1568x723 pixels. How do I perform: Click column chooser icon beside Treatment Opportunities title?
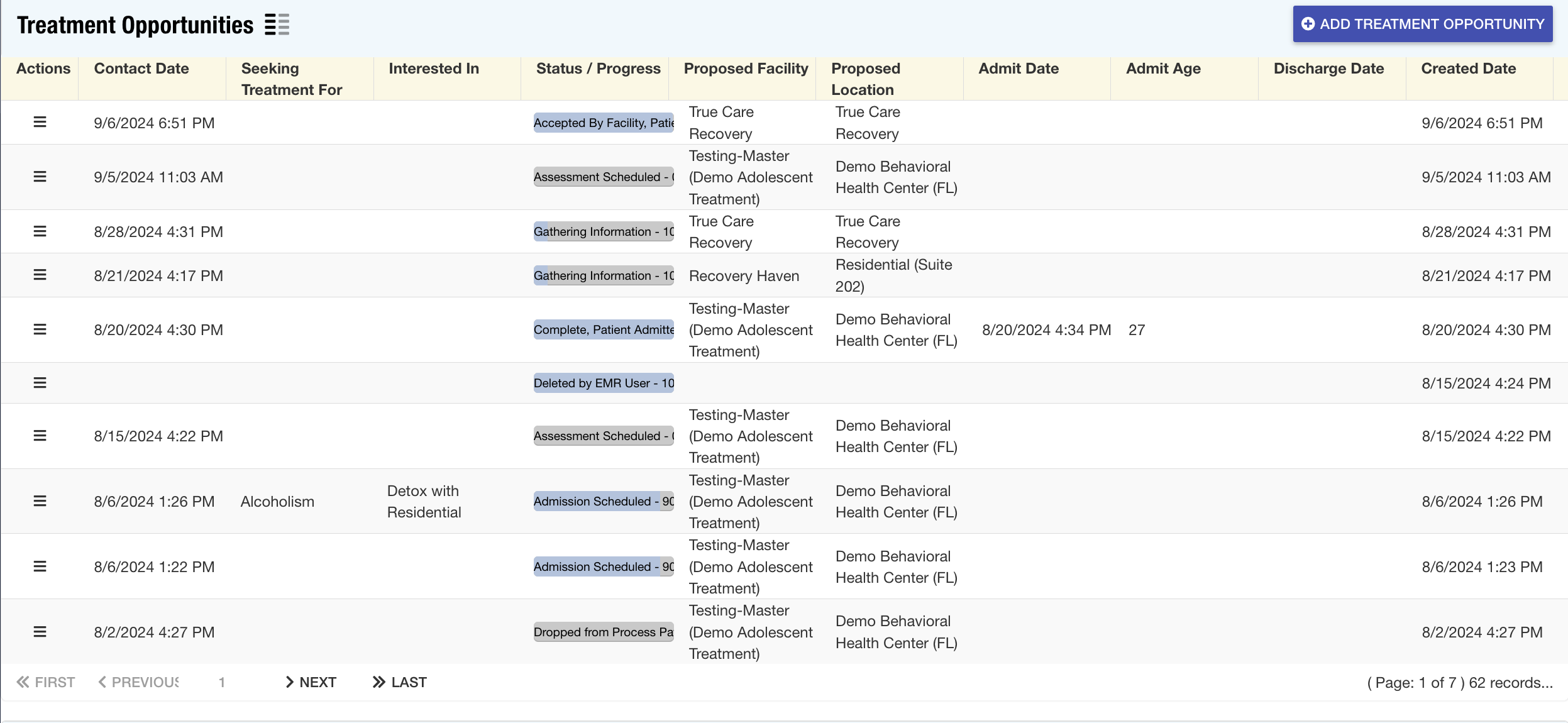pos(277,25)
